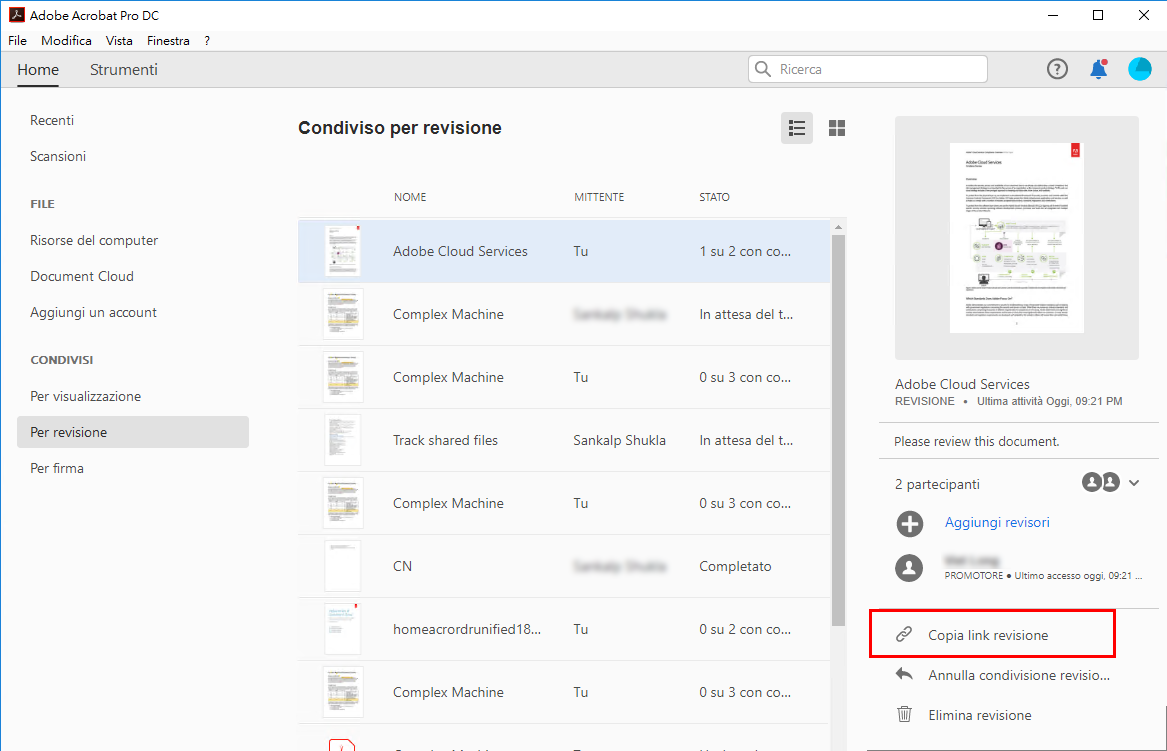Screen dimensions: 1167x751
Task: Select the Adobe Cloud Services row
Action: click(564, 252)
